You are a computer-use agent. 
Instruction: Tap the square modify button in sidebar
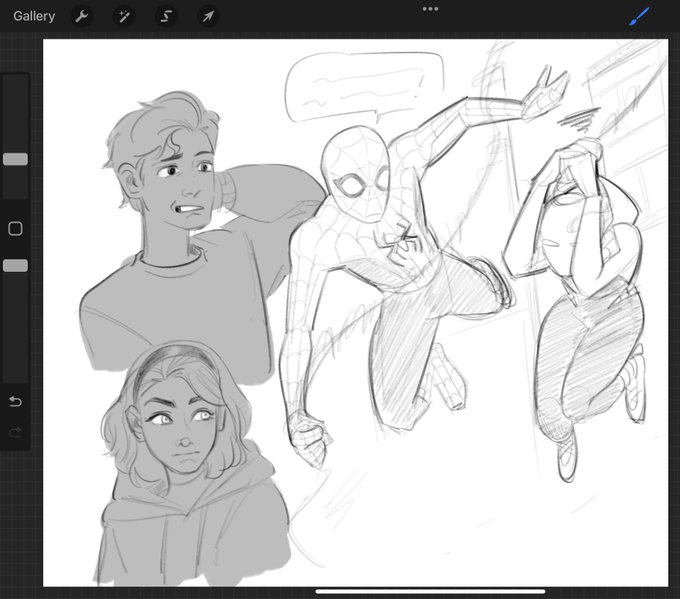(15, 229)
